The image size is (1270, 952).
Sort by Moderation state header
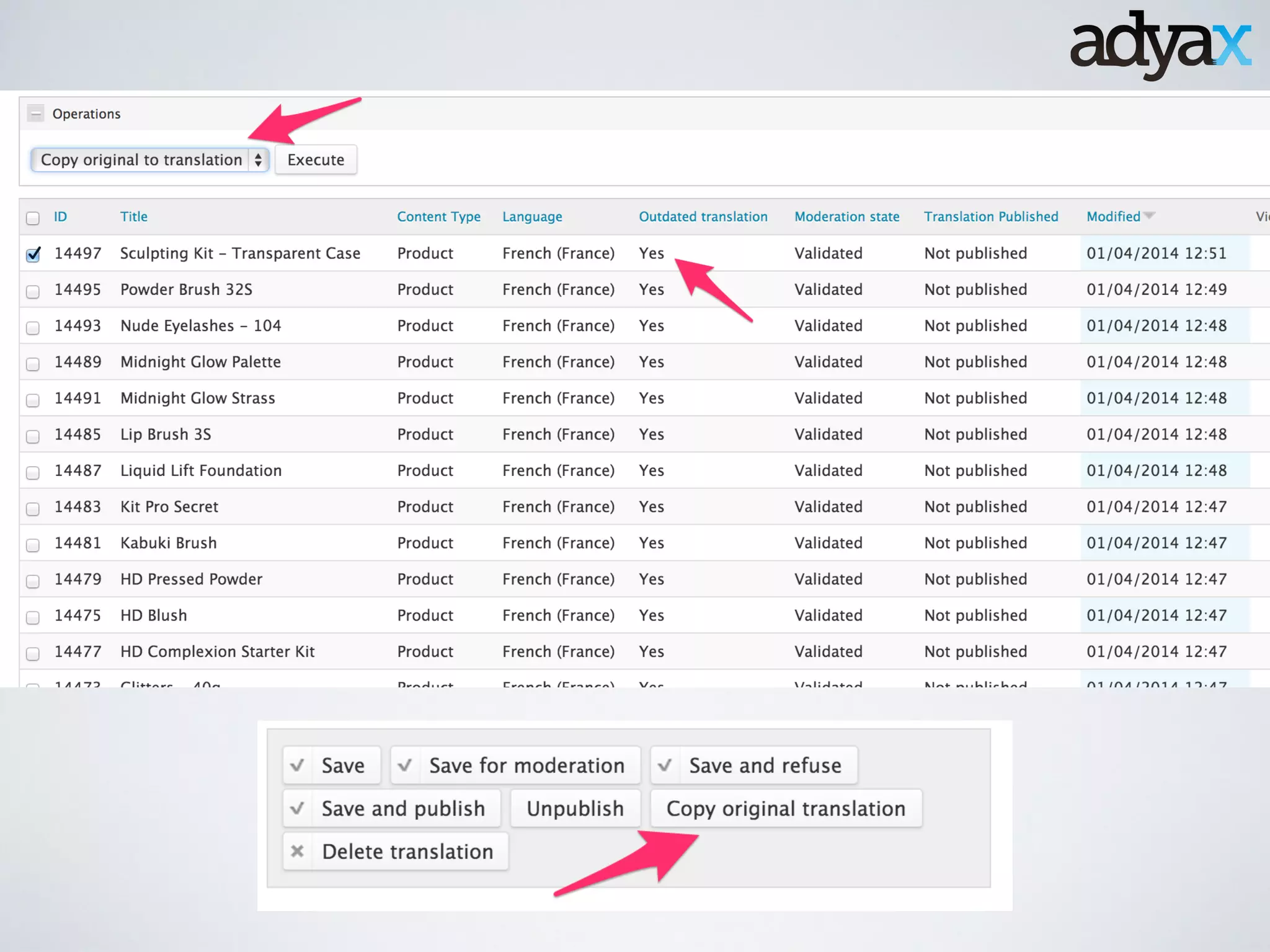(846, 217)
